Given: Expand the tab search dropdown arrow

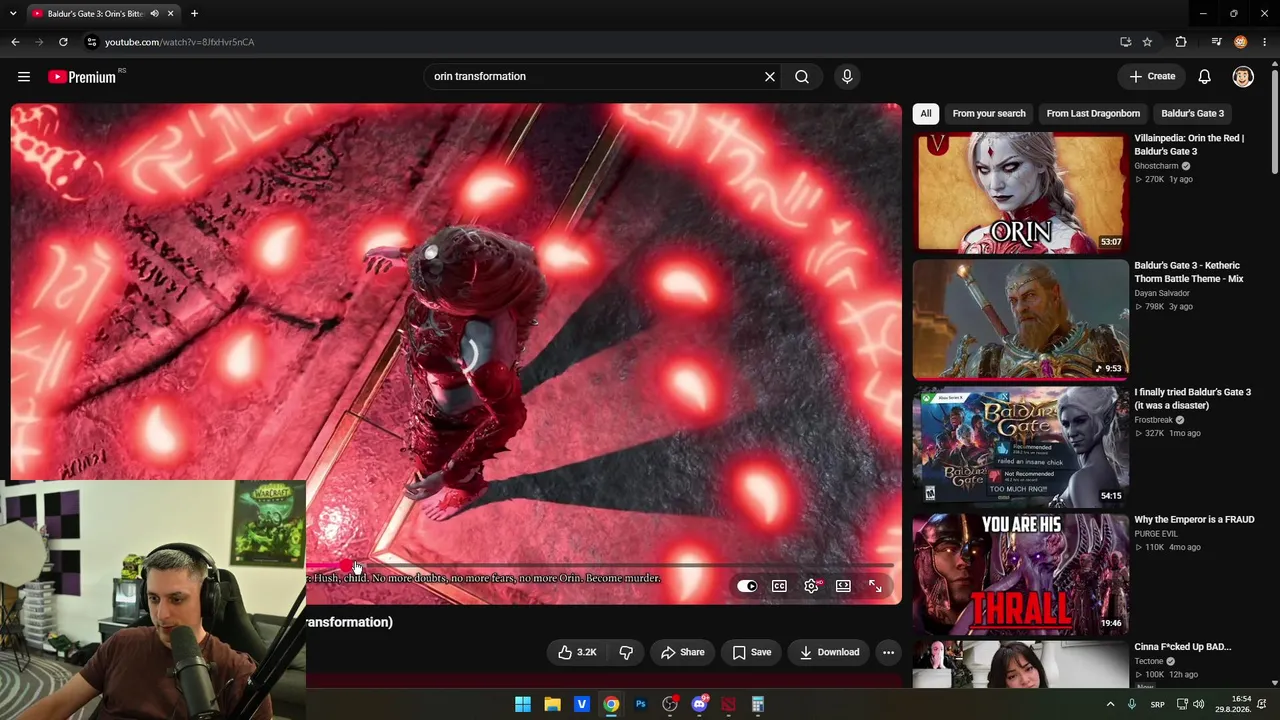Looking at the screenshot, I should click(13, 14).
